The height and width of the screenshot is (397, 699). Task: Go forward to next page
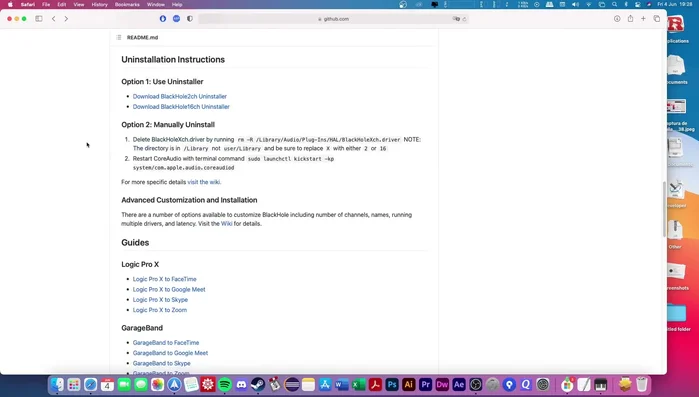pos(66,19)
